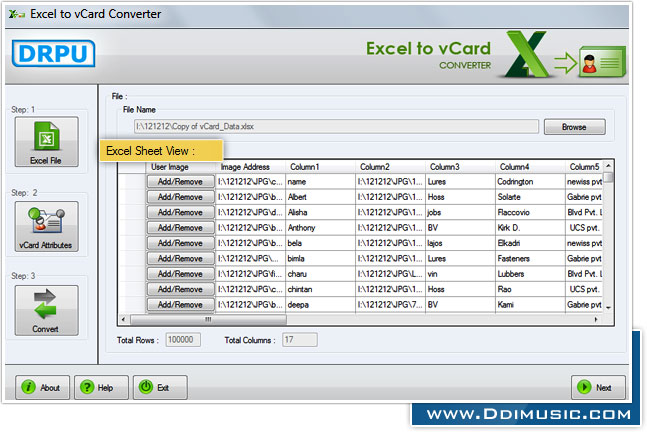647x432 pixels.
Task: Click the Total Columns value field
Action: (300, 340)
